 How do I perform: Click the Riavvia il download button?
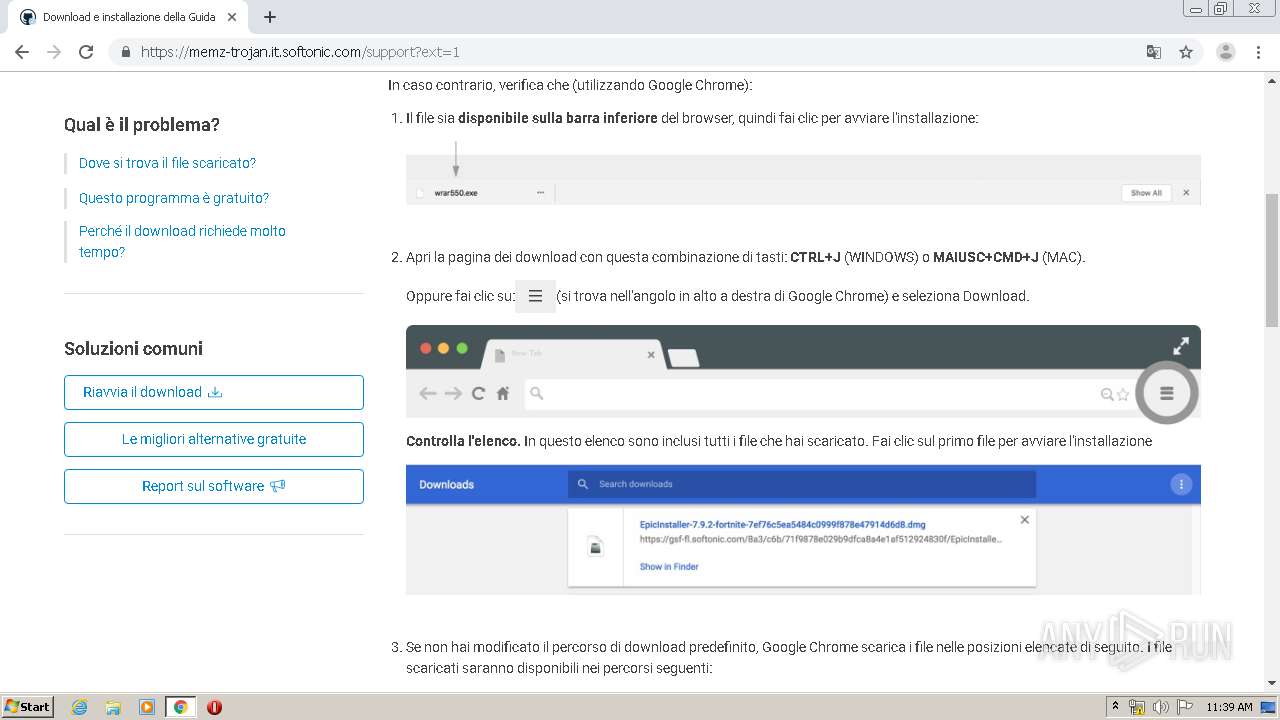[214, 392]
